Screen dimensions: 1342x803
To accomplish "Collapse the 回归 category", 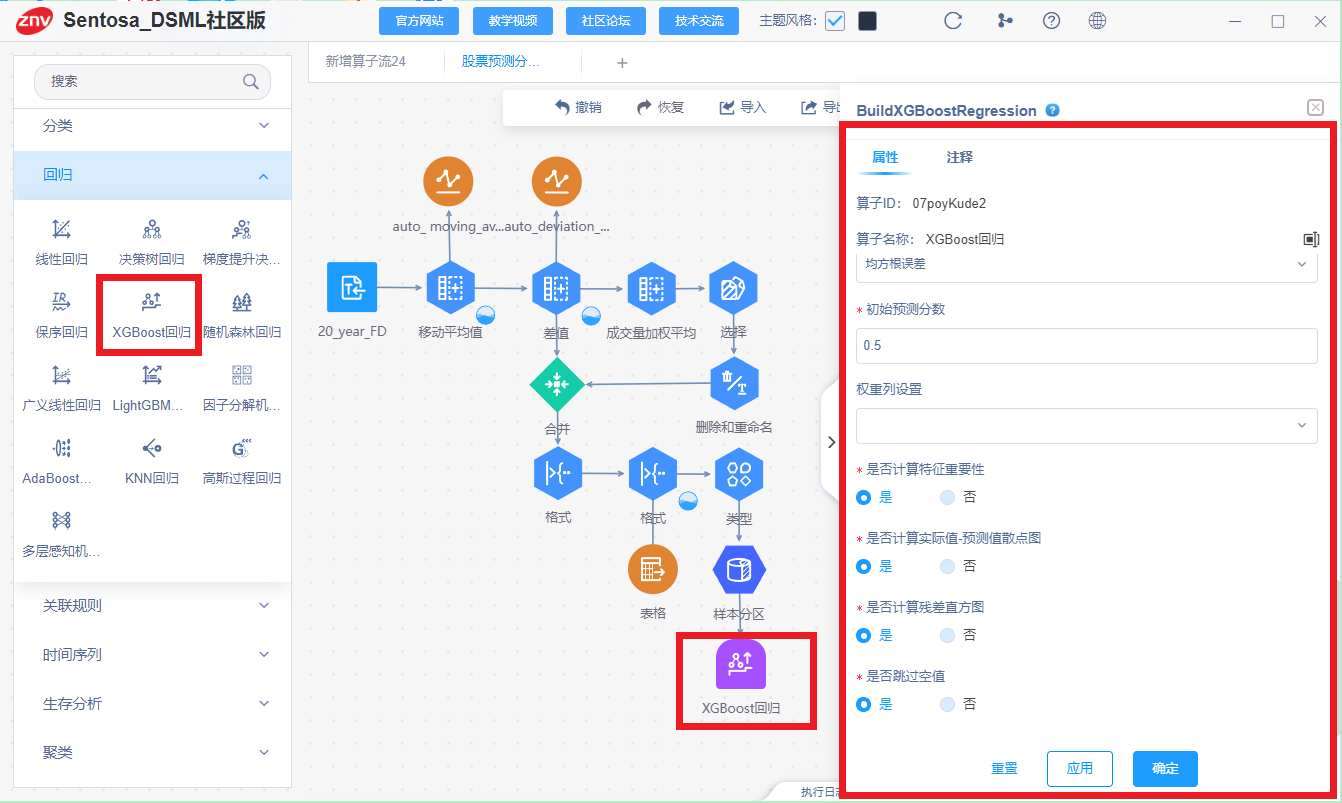I will pos(152,175).
